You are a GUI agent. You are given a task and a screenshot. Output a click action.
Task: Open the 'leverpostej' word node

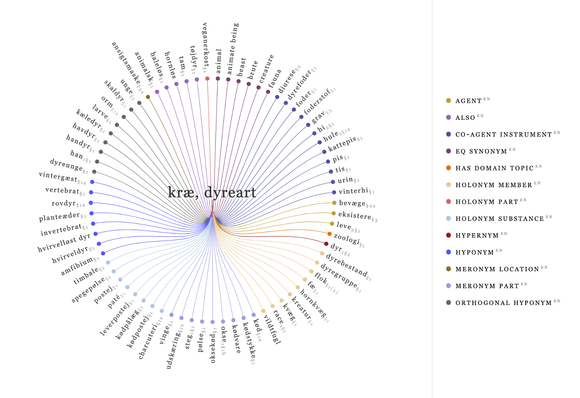click(117, 319)
